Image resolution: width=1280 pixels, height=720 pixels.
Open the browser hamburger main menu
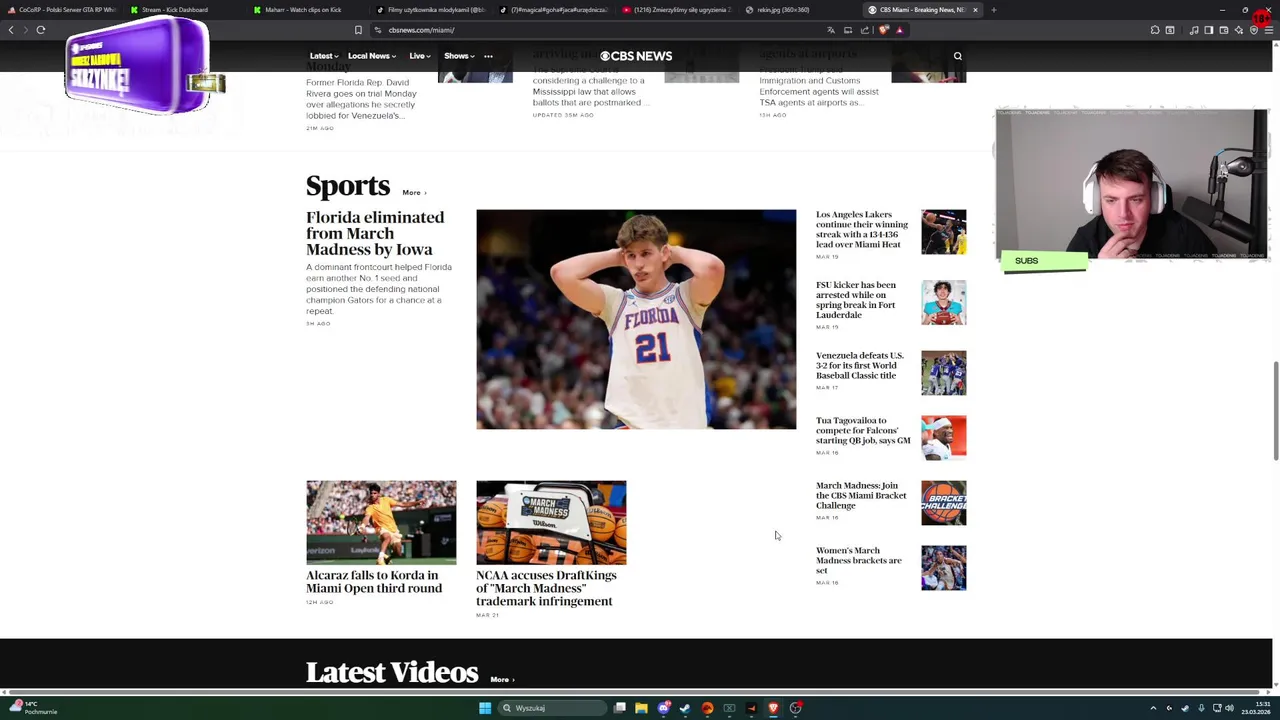(x=1269, y=30)
